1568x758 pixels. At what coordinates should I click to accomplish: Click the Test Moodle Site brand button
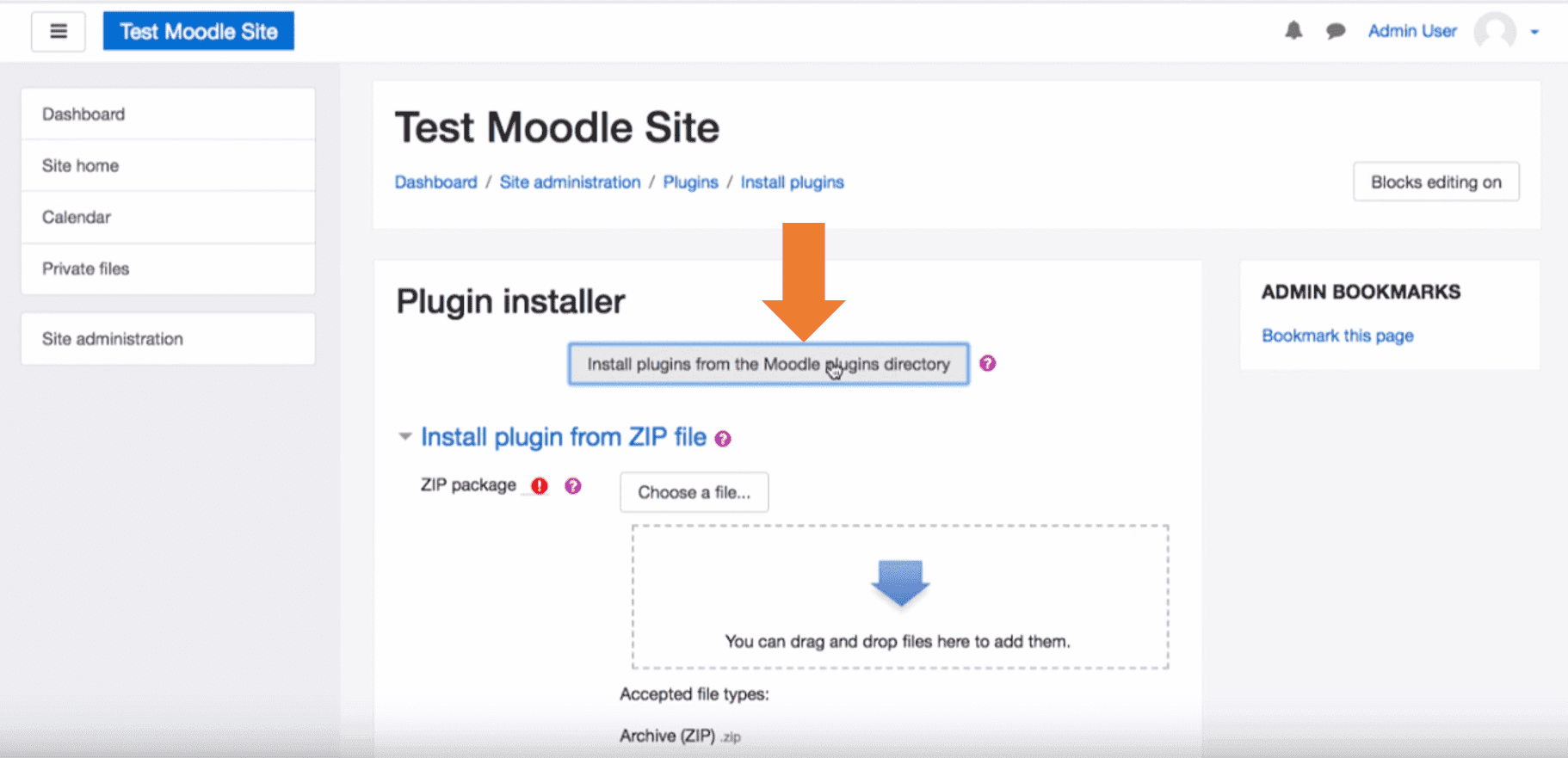199,31
